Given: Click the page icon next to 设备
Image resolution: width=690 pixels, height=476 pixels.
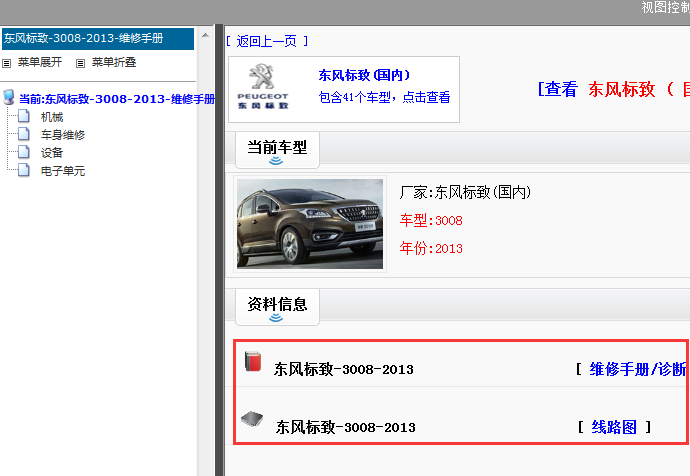Looking at the screenshot, I should coord(24,152).
